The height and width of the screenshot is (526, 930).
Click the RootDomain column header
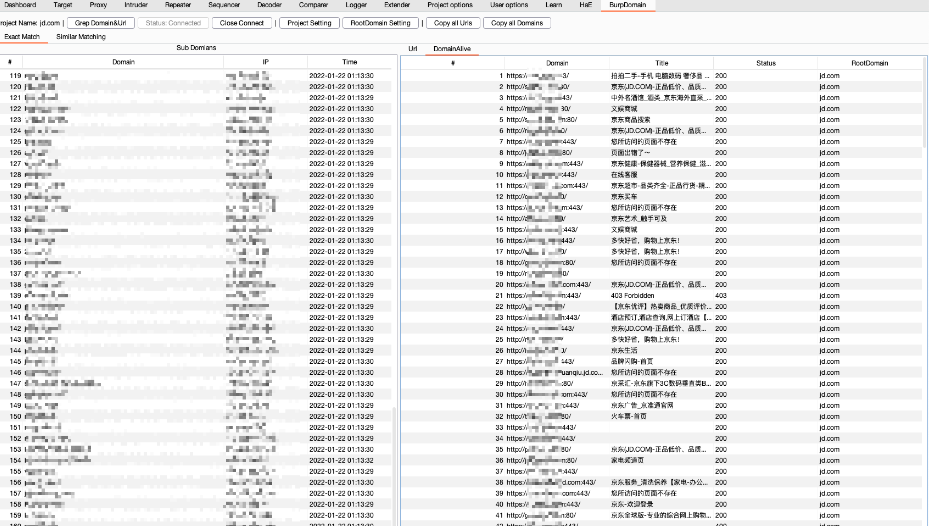click(868, 63)
